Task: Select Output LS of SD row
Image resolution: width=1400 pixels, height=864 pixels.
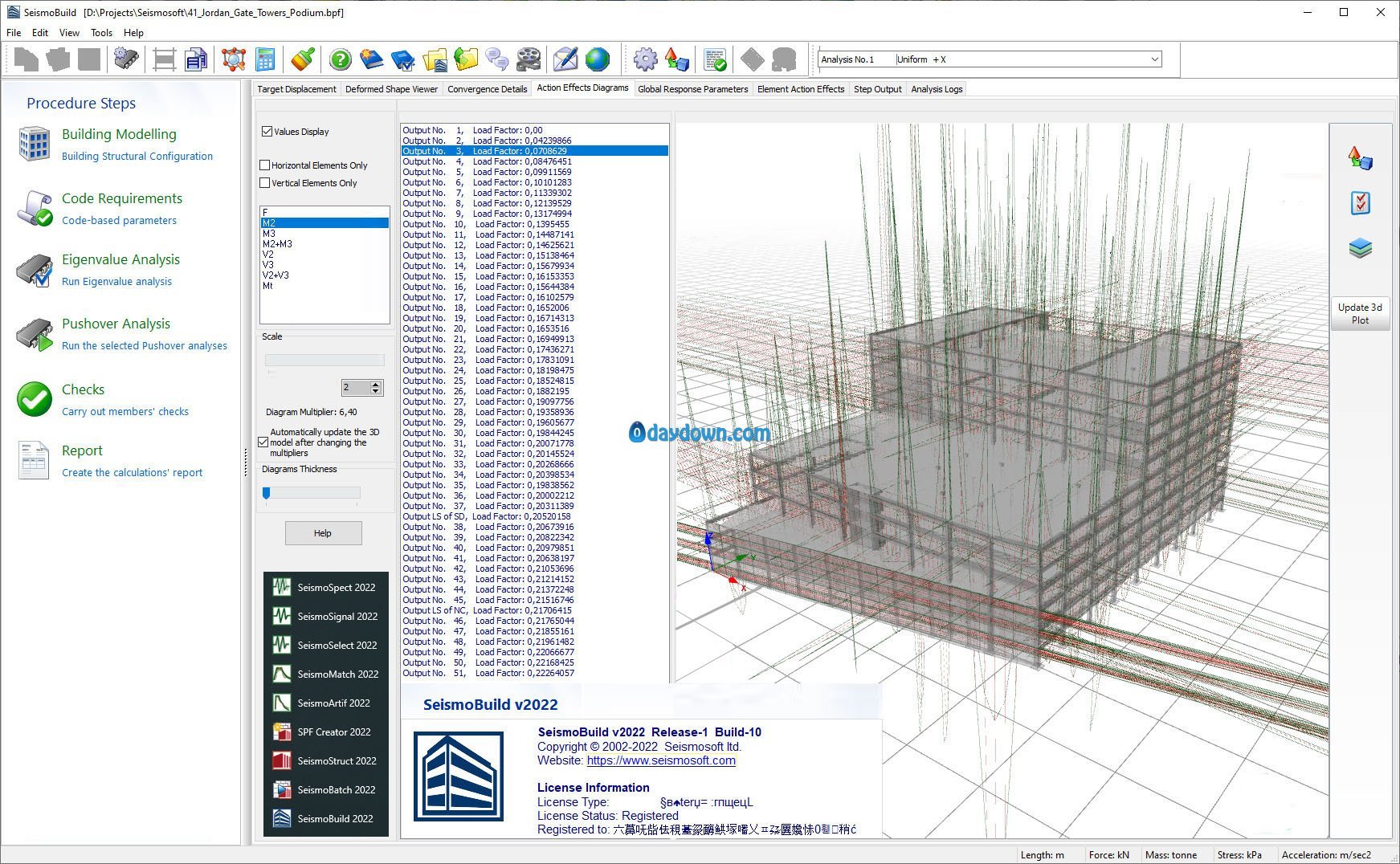Action: point(534,516)
